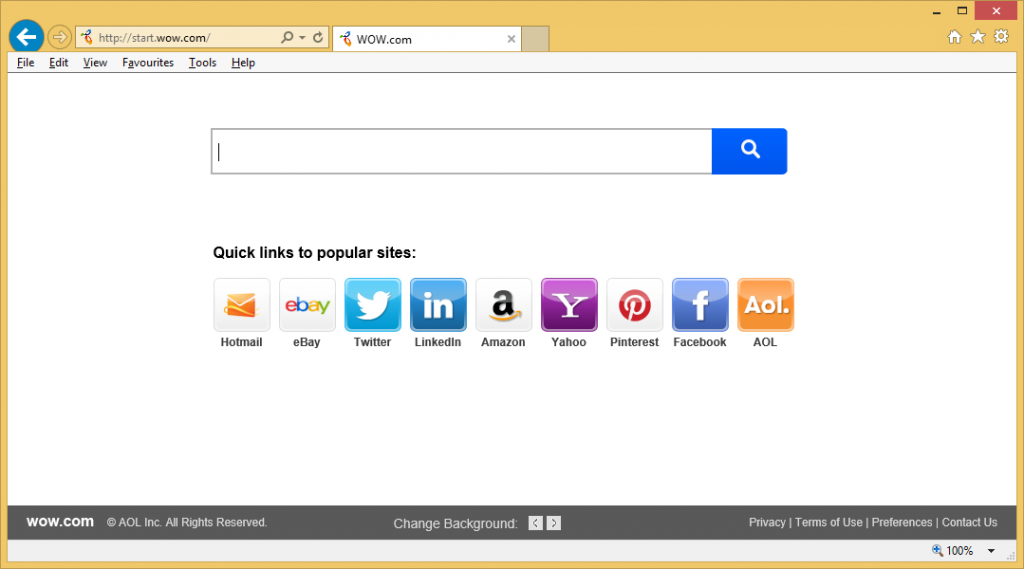Click the search magnifier in address bar

[287, 37]
